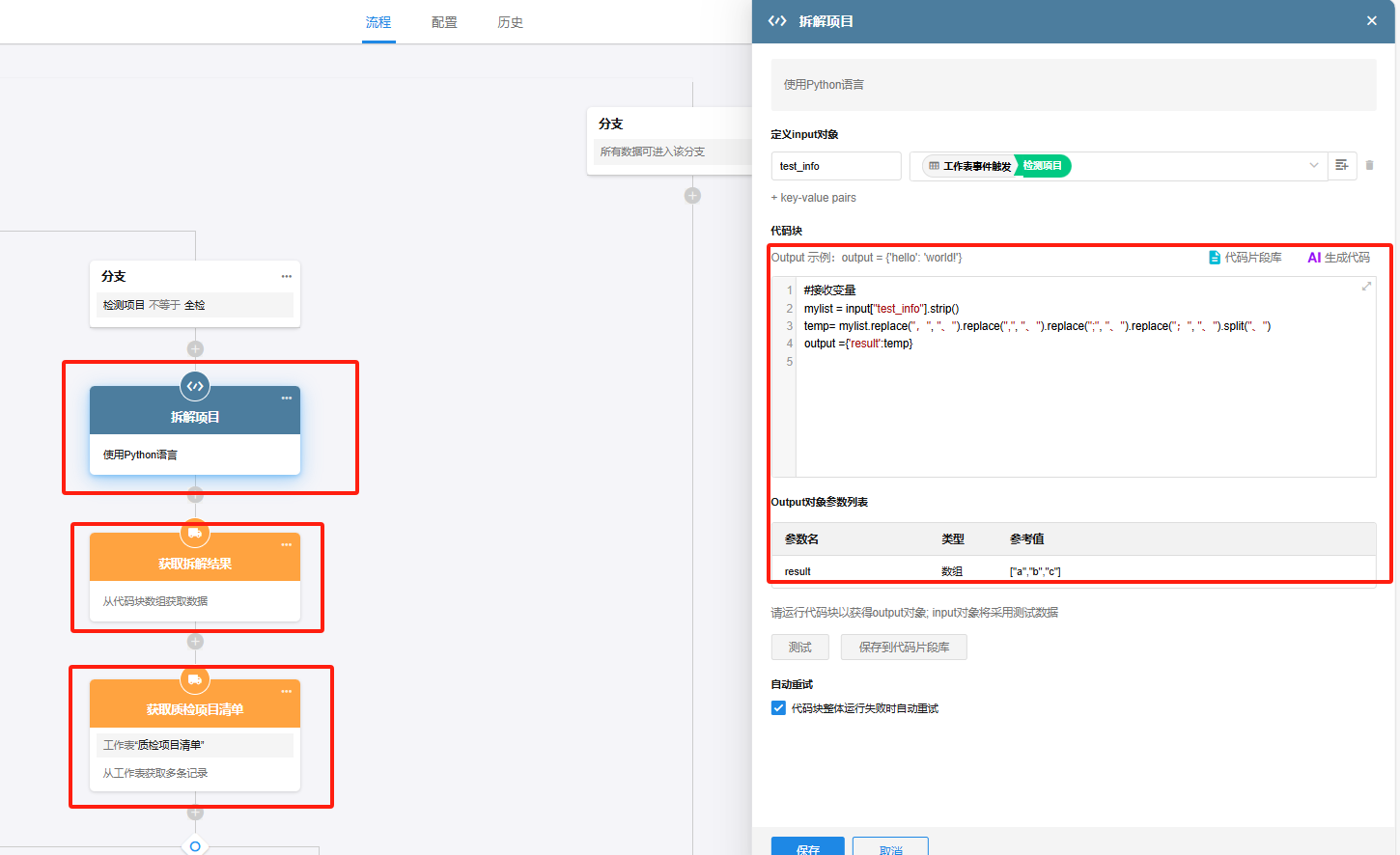Close the 拆解项目 panel
The height and width of the screenshot is (855, 1400).
pyautogui.click(x=1371, y=21)
